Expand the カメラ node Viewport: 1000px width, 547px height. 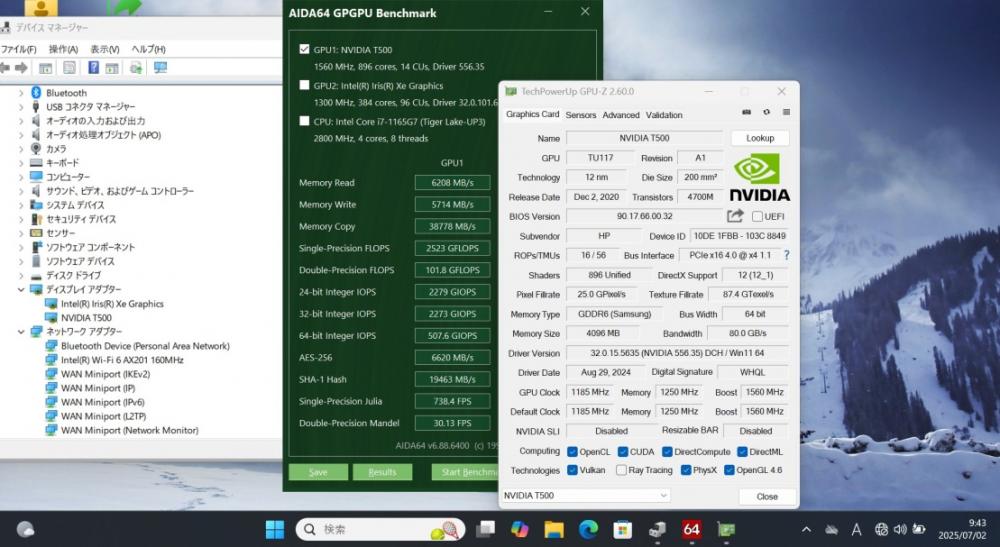coord(21,149)
